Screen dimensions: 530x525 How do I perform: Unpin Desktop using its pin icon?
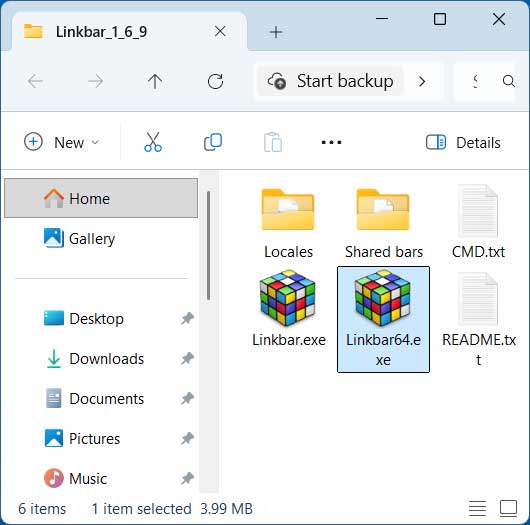tap(187, 318)
